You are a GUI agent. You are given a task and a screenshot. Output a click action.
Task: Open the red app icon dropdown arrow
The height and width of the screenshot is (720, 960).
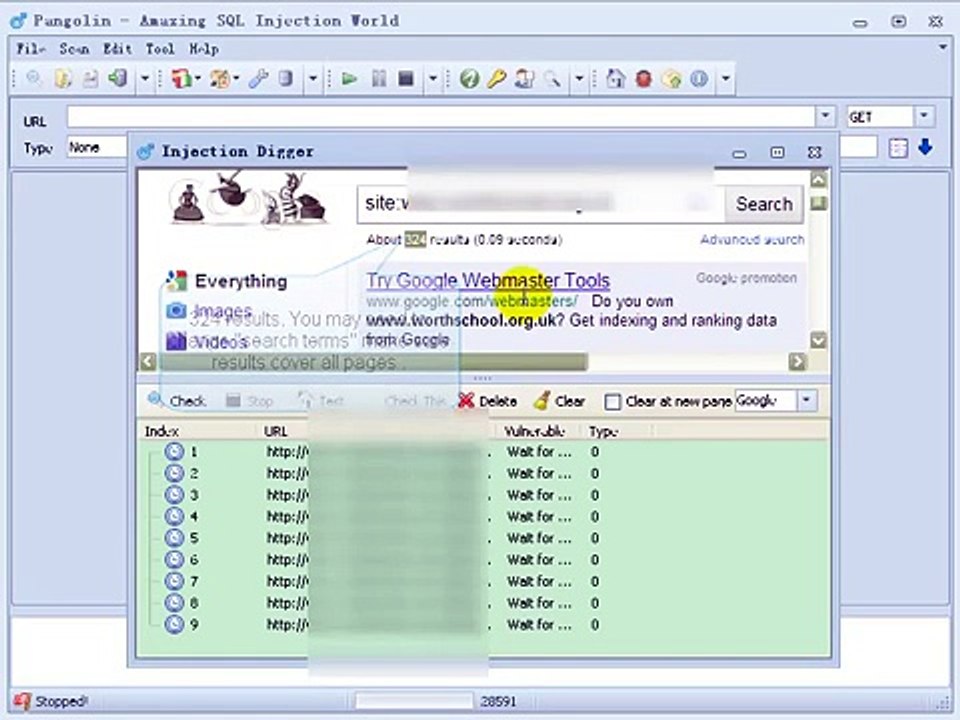(198, 78)
